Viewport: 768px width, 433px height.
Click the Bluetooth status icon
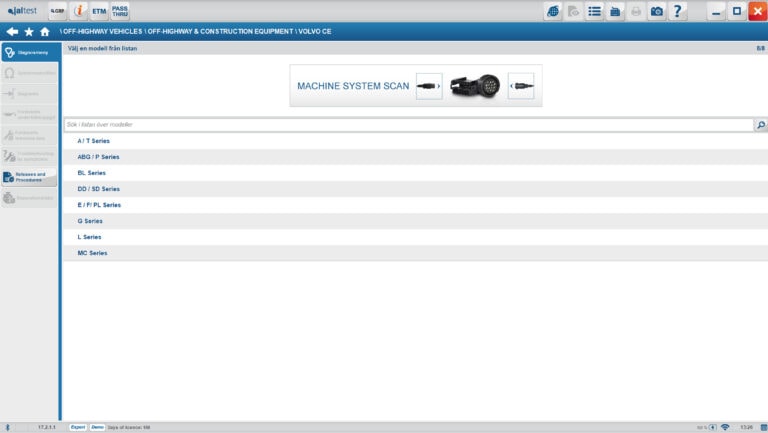click(7, 428)
